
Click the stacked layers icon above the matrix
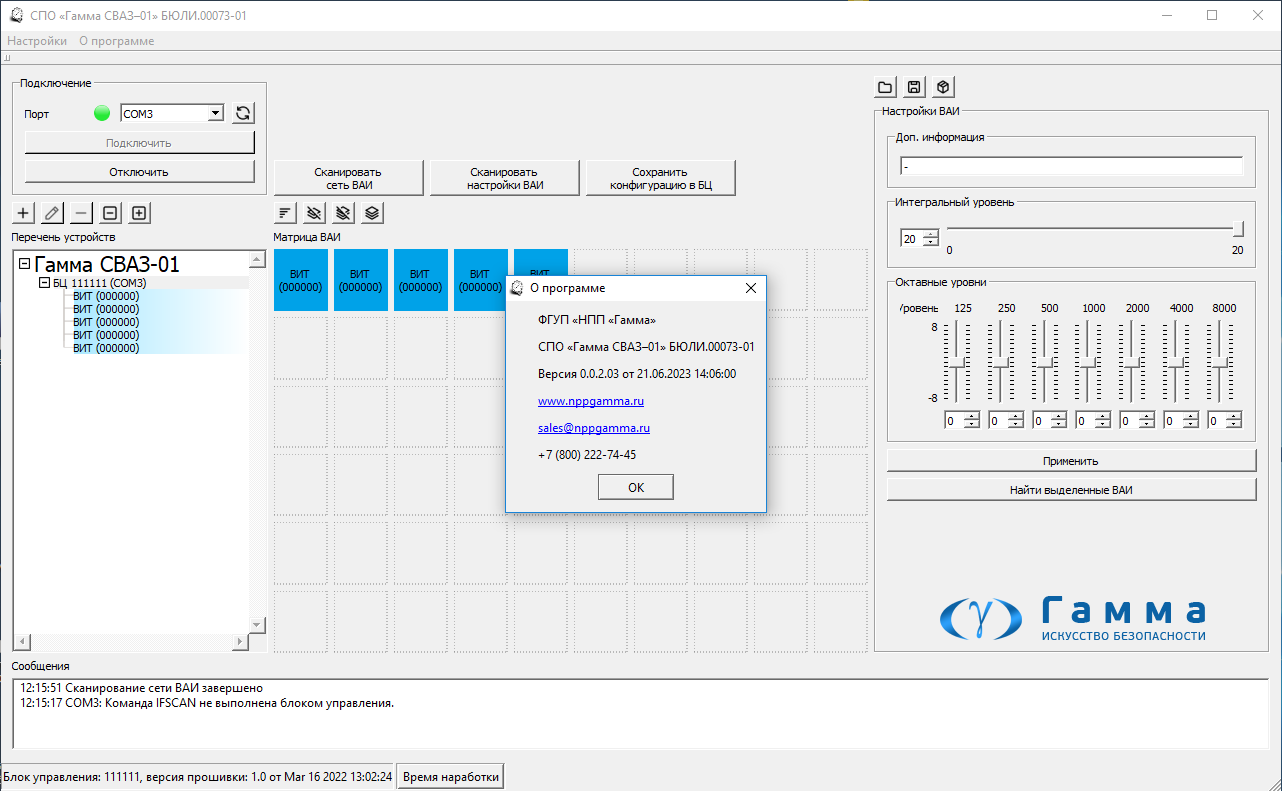(x=372, y=213)
